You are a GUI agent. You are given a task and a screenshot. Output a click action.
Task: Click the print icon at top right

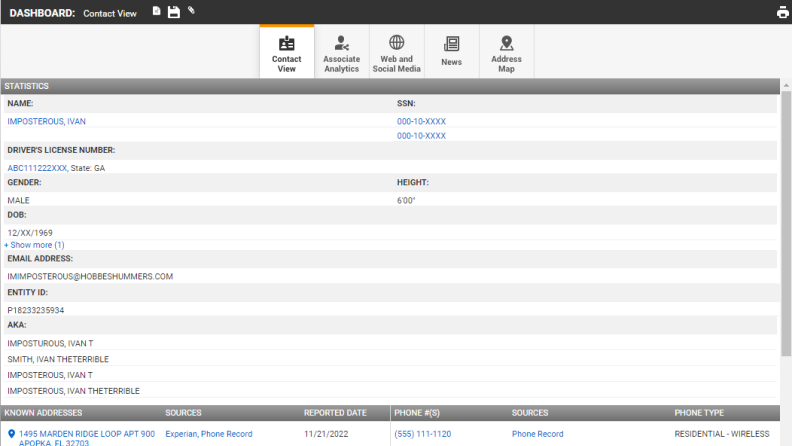pos(782,13)
